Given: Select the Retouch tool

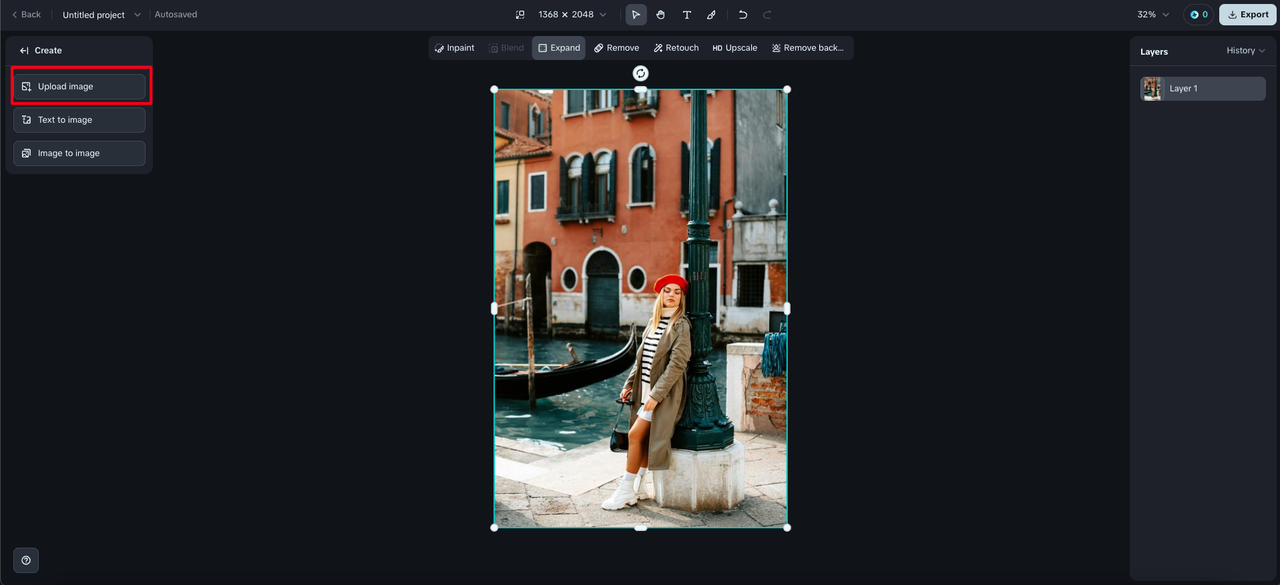Looking at the screenshot, I should 676,48.
